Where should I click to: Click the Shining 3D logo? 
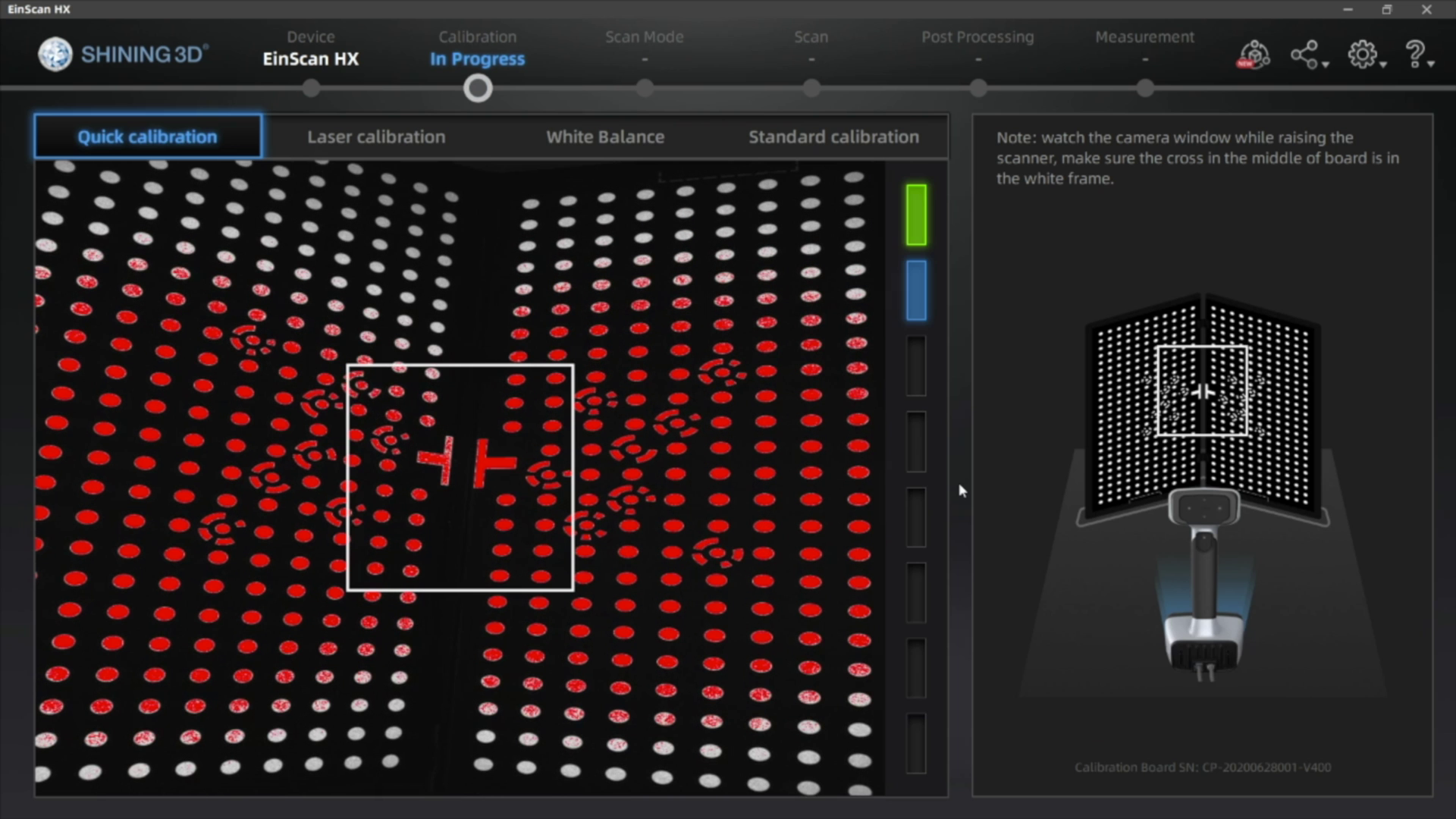pyautogui.click(x=123, y=55)
